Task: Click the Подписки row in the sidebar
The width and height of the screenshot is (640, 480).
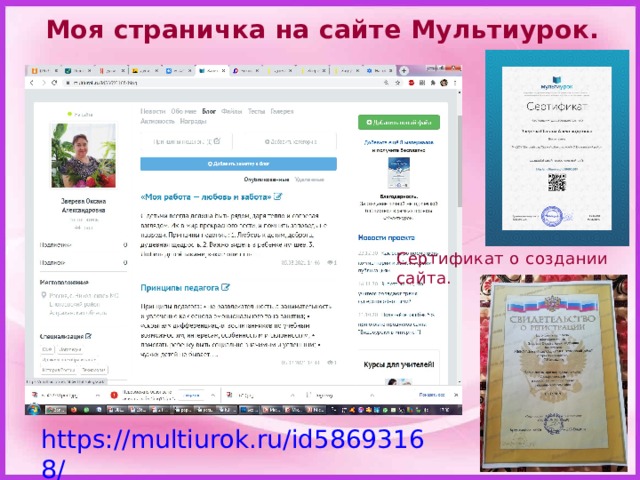Action: click(x=83, y=262)
